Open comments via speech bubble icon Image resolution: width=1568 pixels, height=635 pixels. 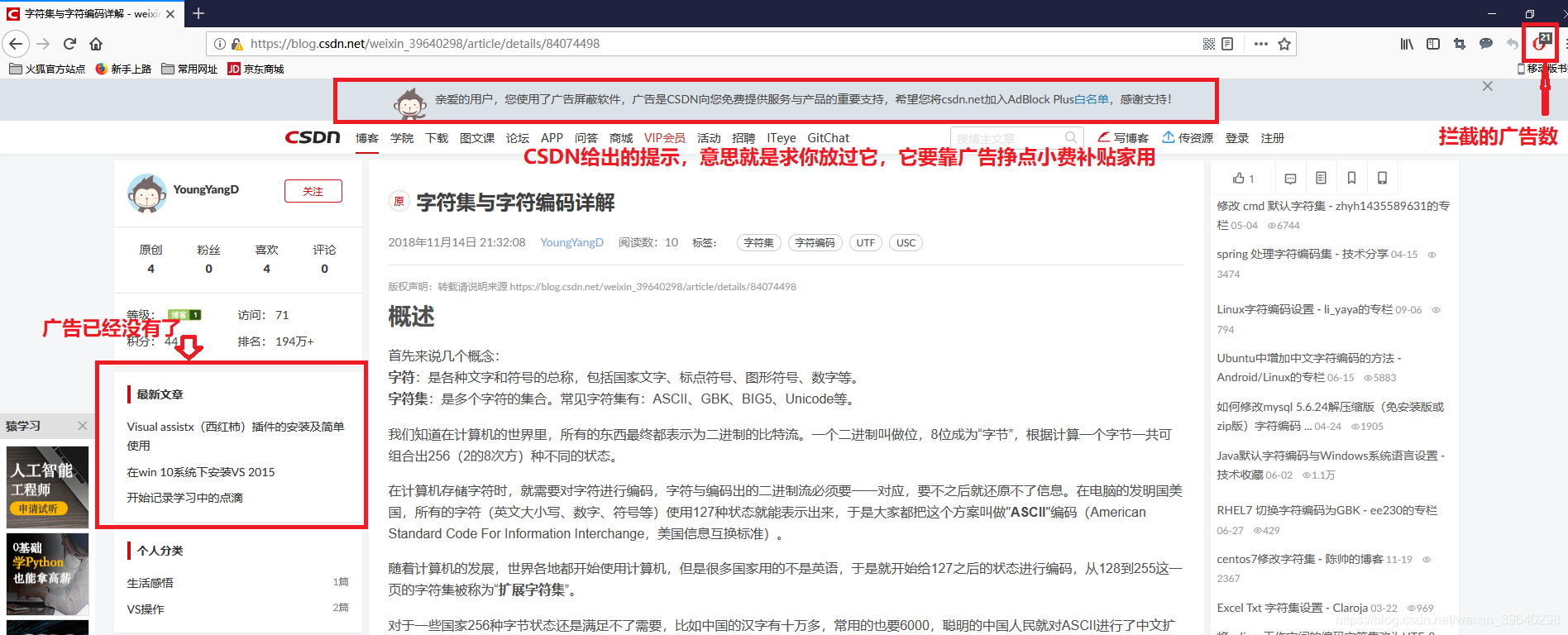tap(1290, 178)
